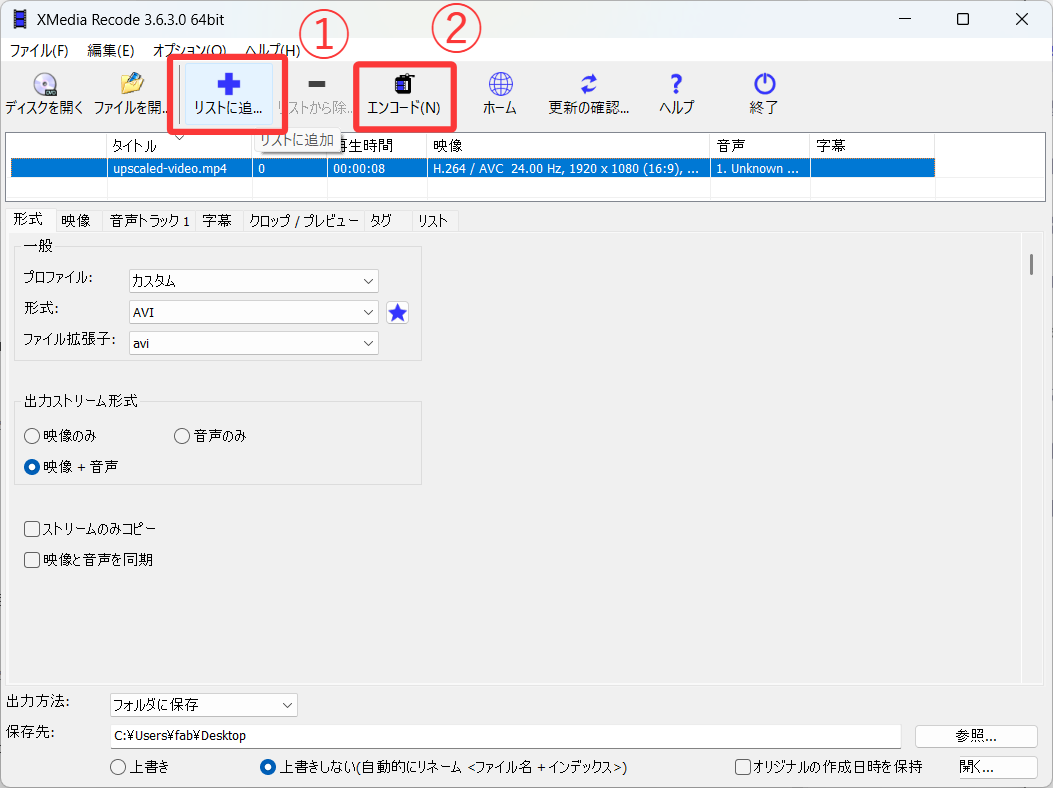Screen dimensions: 1053x788
Task: Select the 音声のみ radio button
Action: click(x=182, y=436)
